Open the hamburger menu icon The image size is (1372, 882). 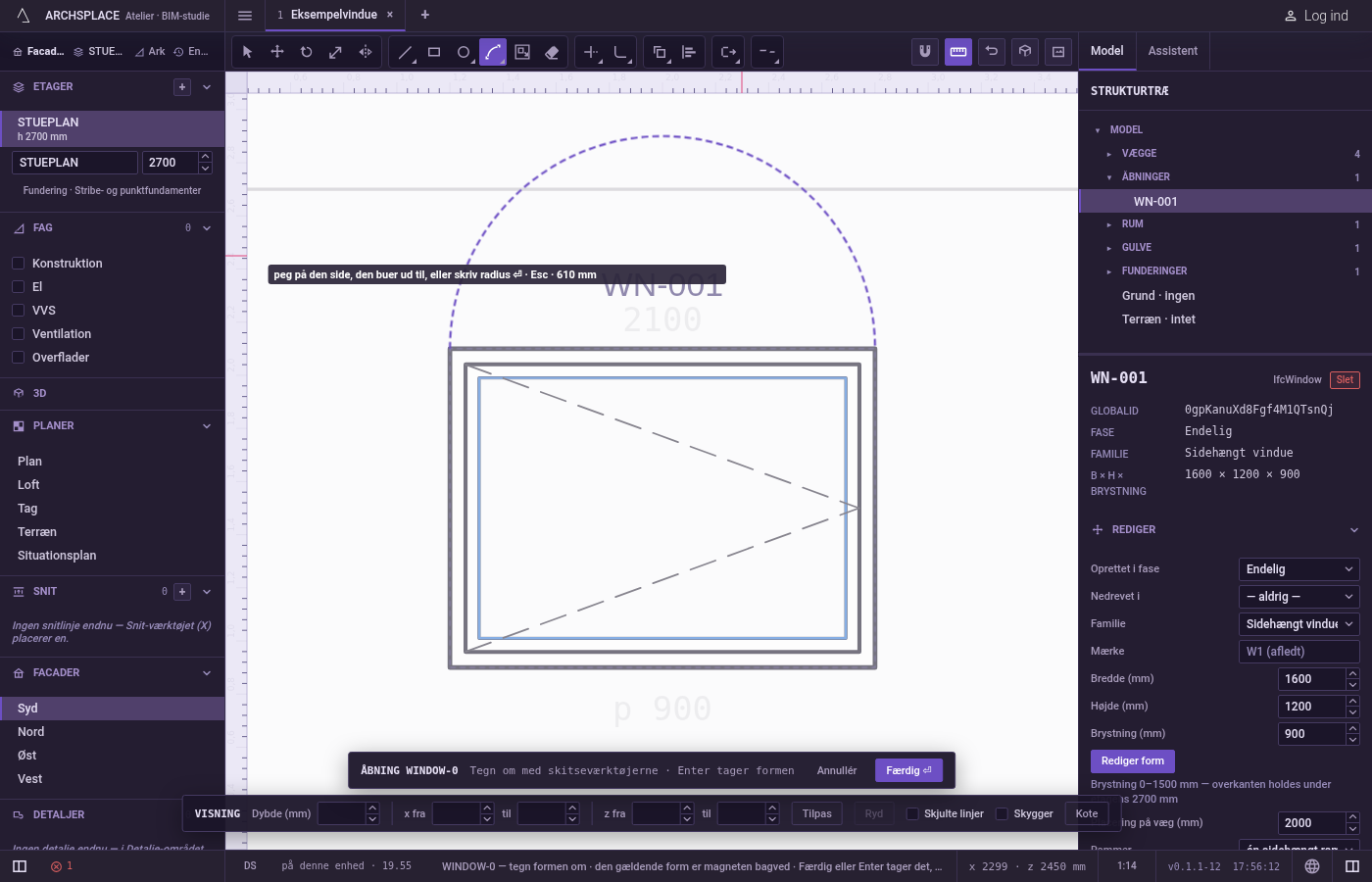tap(245, 15)
